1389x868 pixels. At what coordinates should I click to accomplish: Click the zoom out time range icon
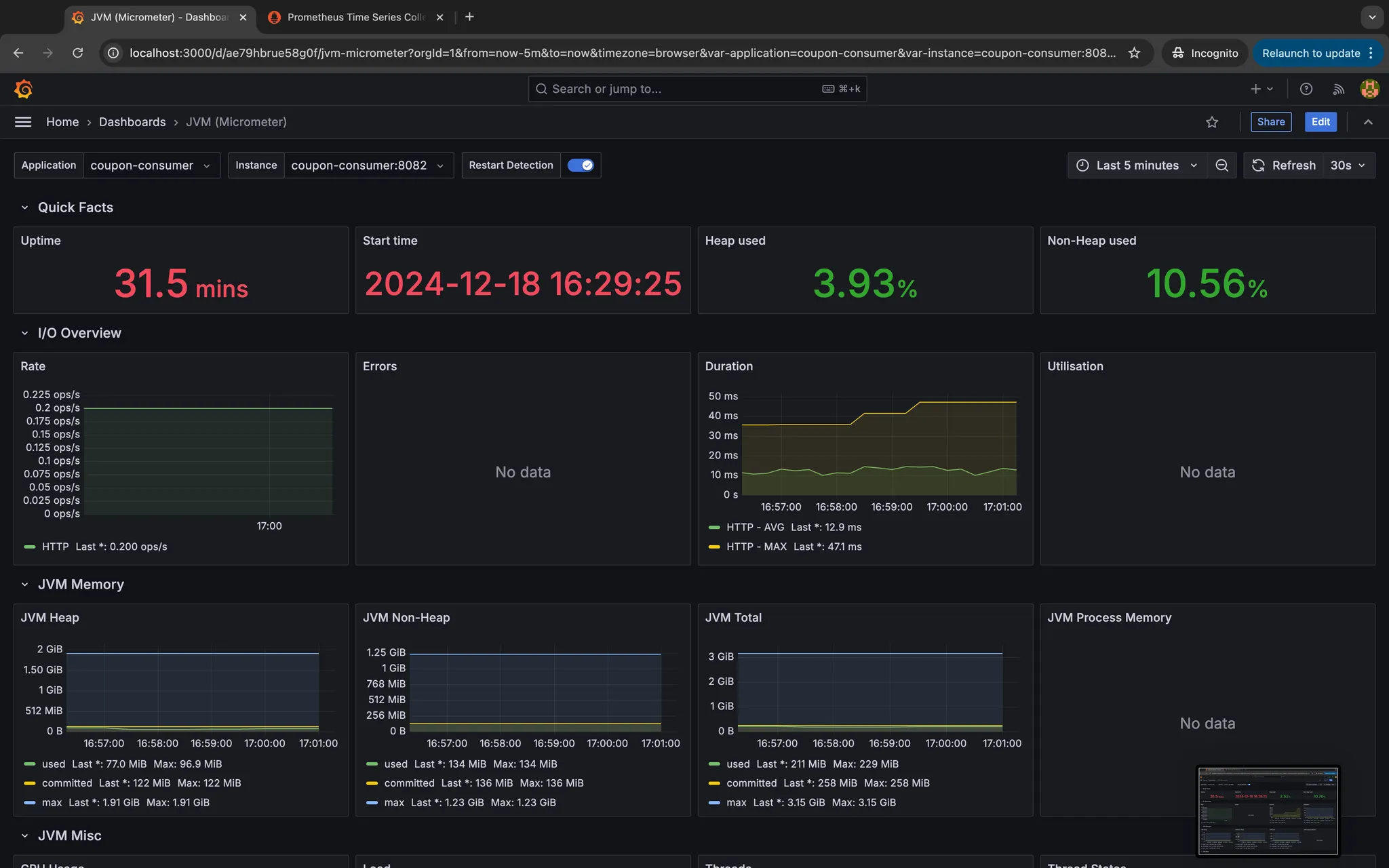point(1221,165)
